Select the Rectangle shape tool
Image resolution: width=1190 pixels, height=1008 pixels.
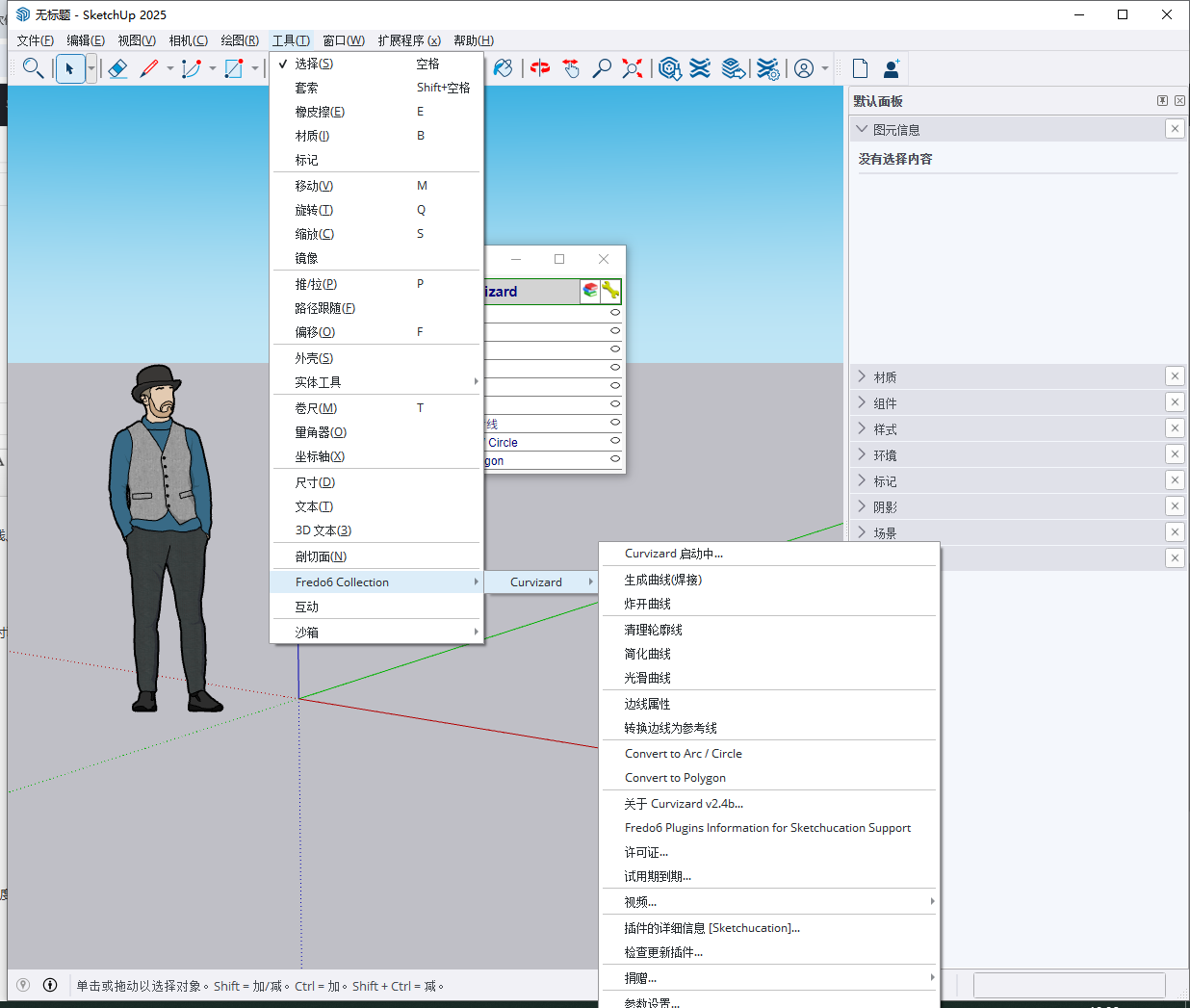tap(234, 68)
